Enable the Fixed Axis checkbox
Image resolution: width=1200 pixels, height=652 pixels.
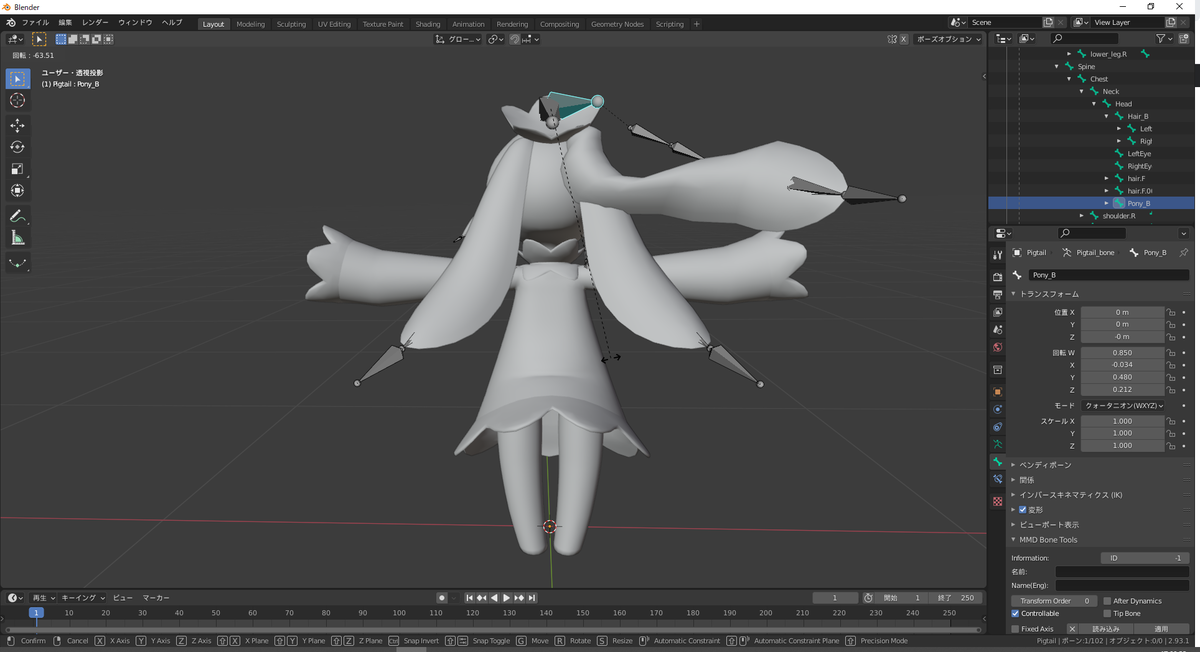[1016, 629]
